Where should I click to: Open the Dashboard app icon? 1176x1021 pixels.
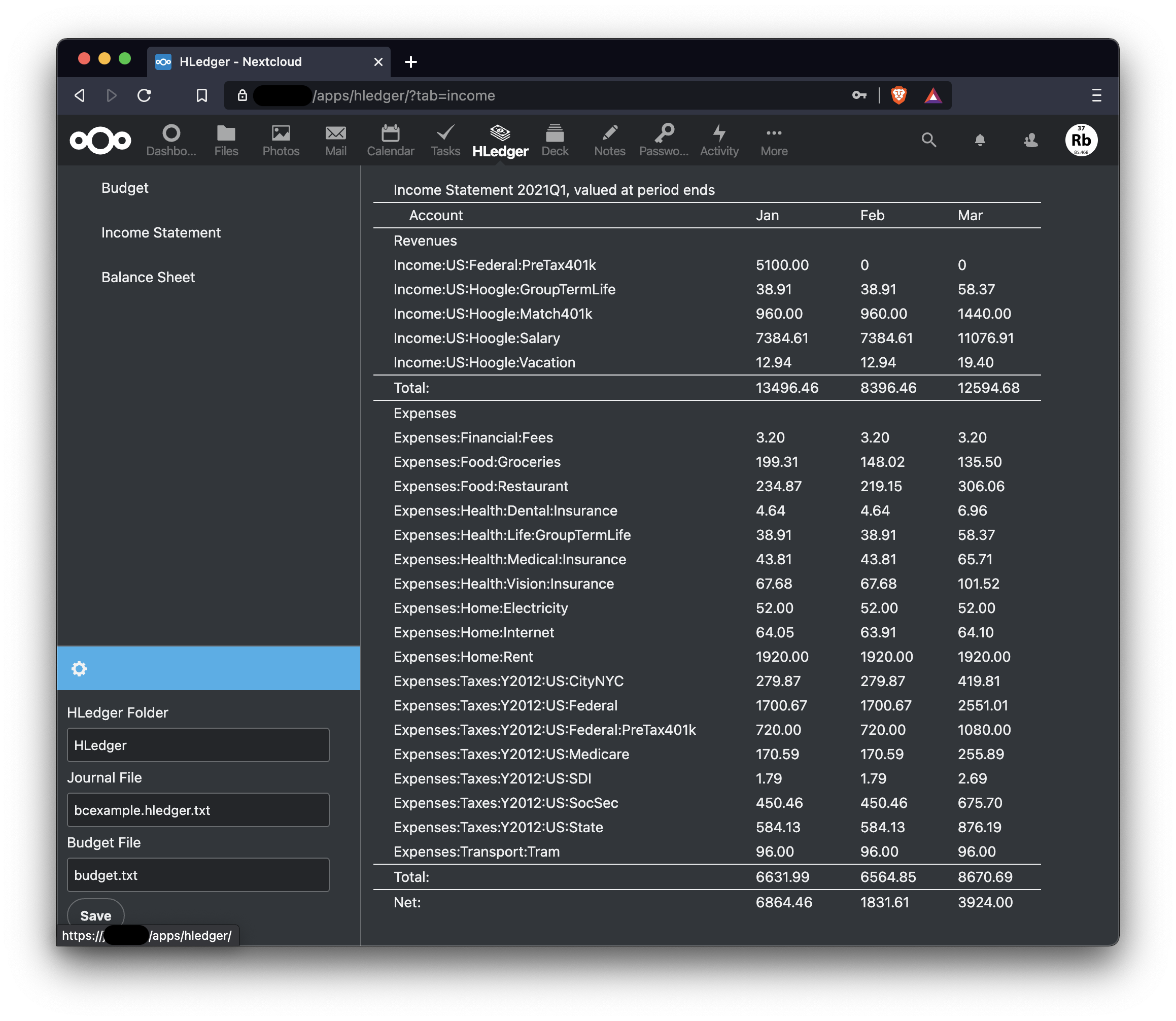(171, 140)
